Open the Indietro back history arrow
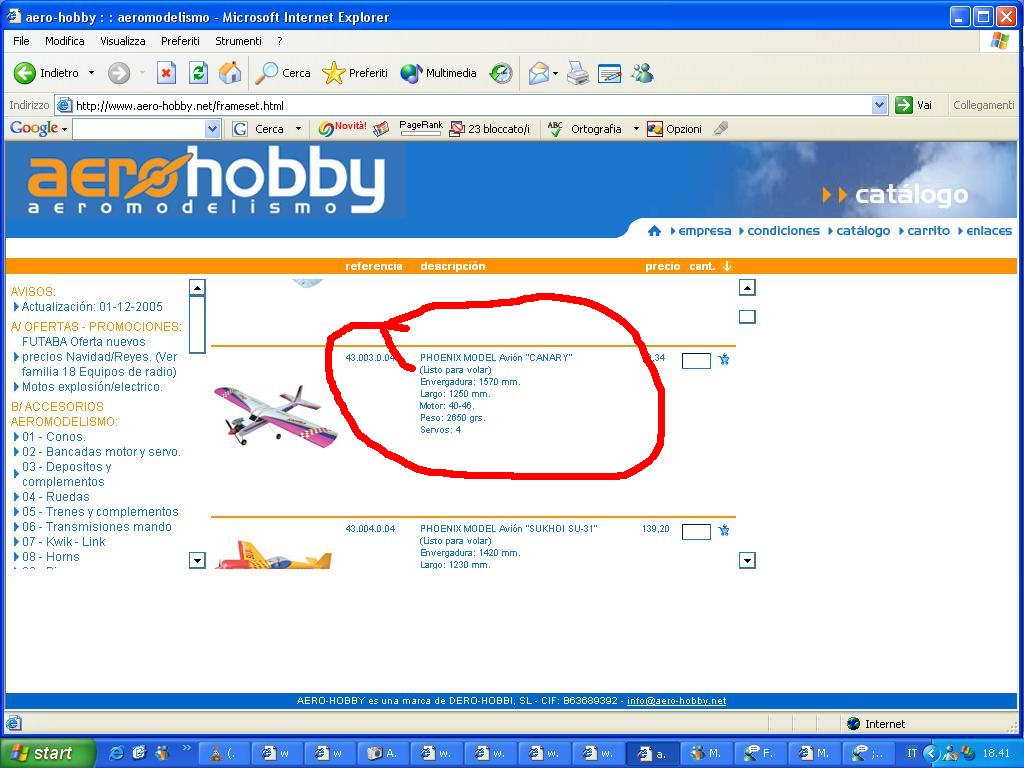The width and height of the screenshot is (1024, 768). 91,73
